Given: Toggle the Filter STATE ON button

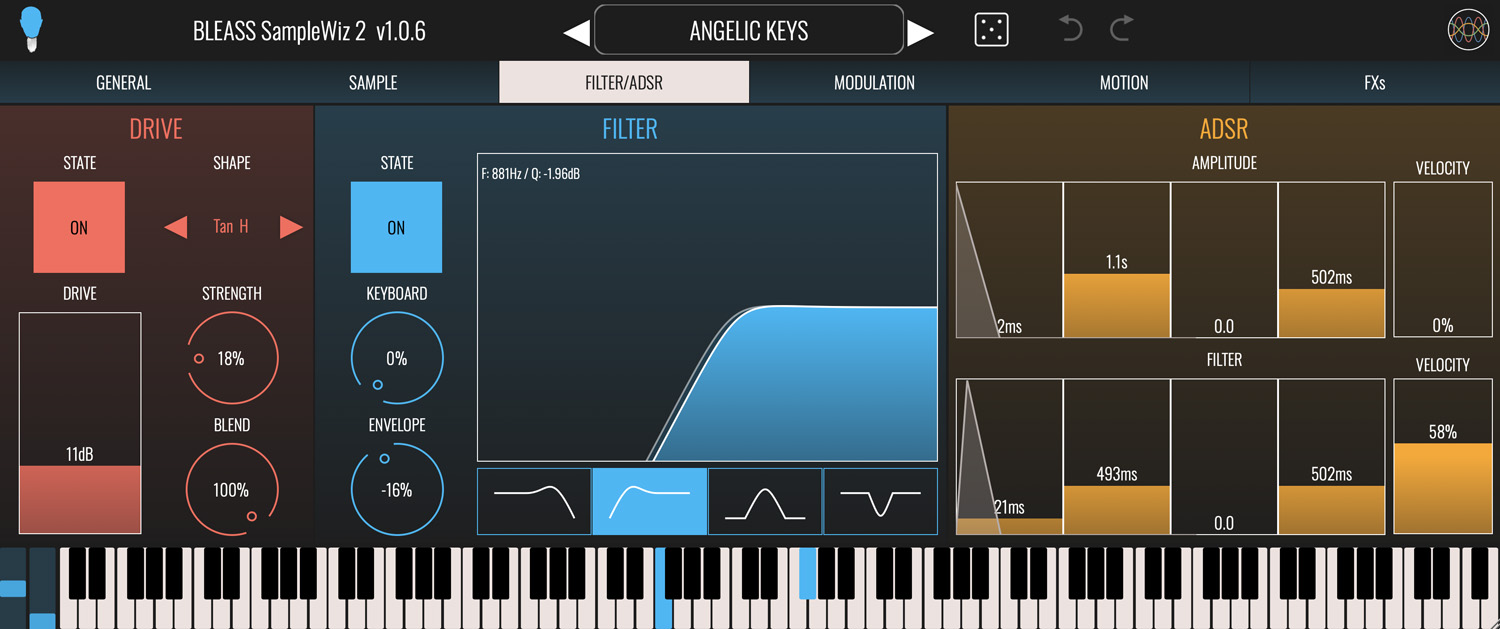Looking at the screenshot, I should click(x=396, y=227).
